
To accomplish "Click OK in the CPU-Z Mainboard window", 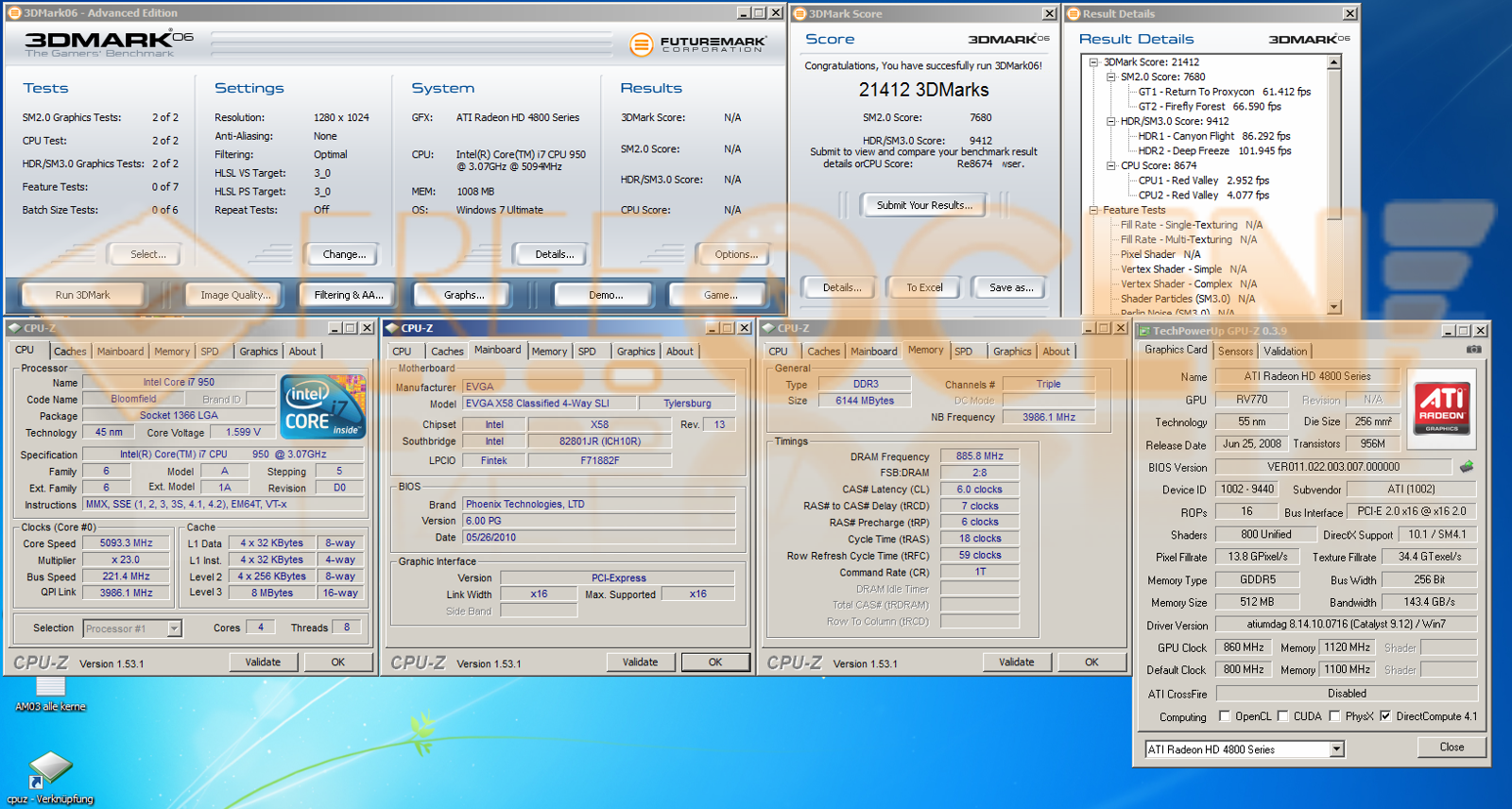I will click(715, 663).
